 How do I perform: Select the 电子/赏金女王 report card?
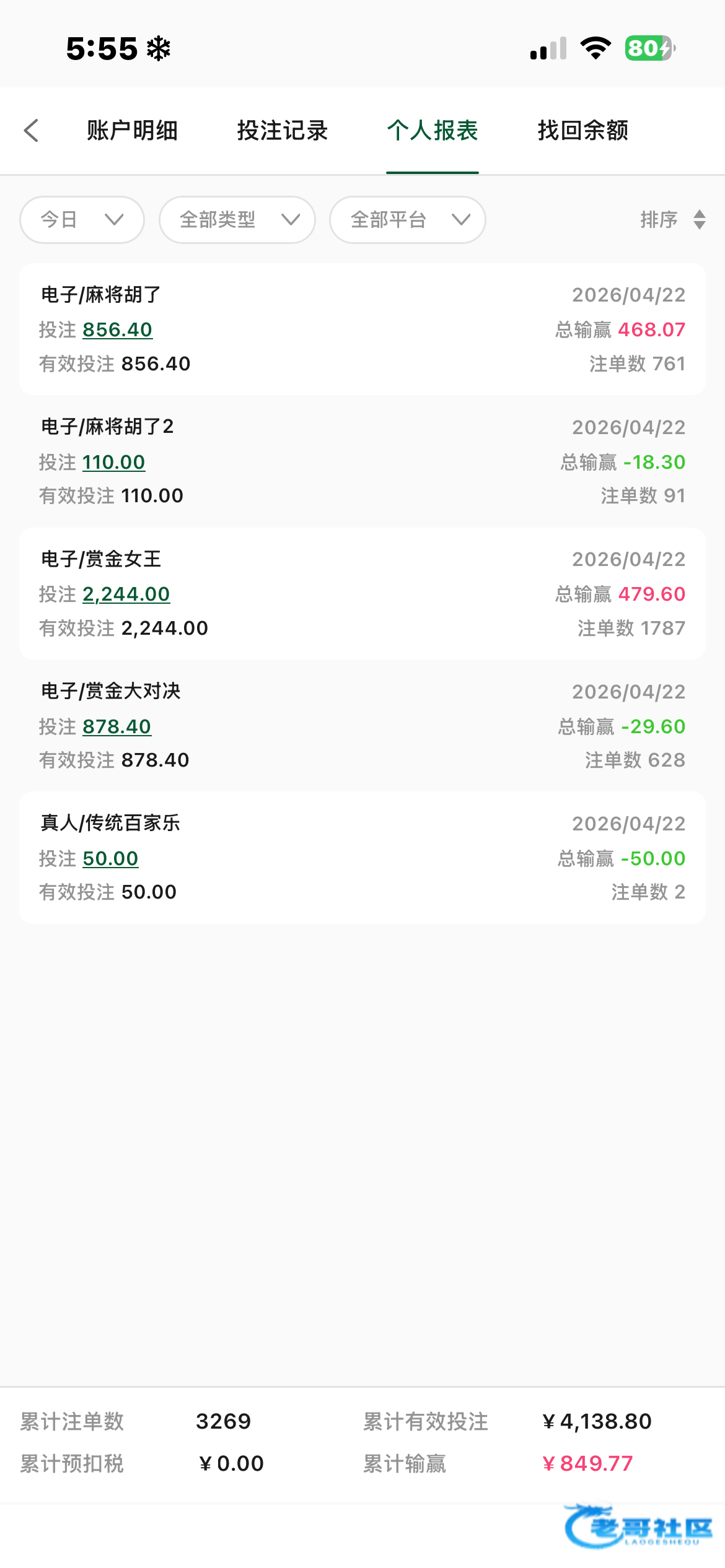click(x=362, y=594)
